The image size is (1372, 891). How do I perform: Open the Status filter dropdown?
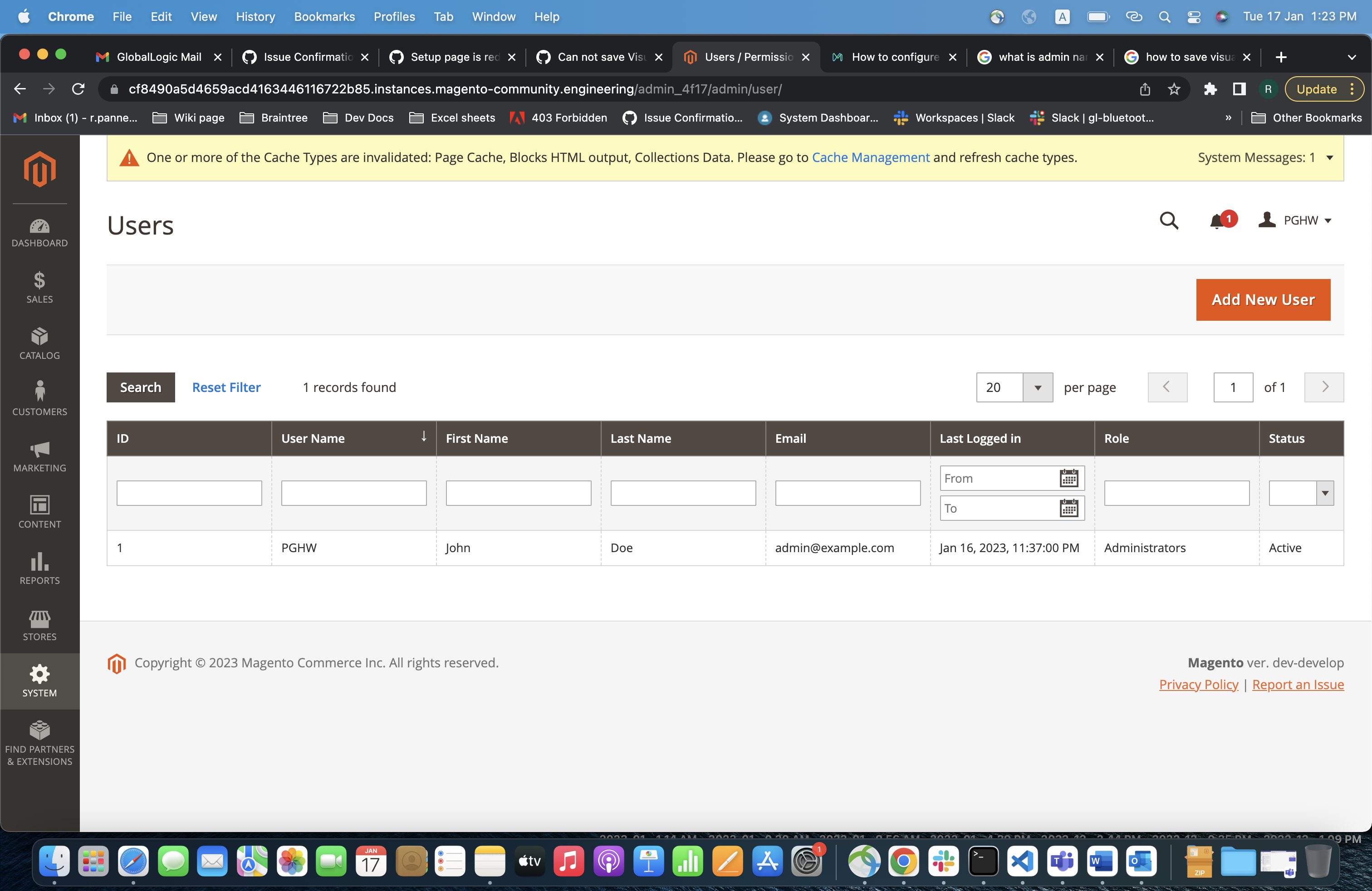point(1324,493)
